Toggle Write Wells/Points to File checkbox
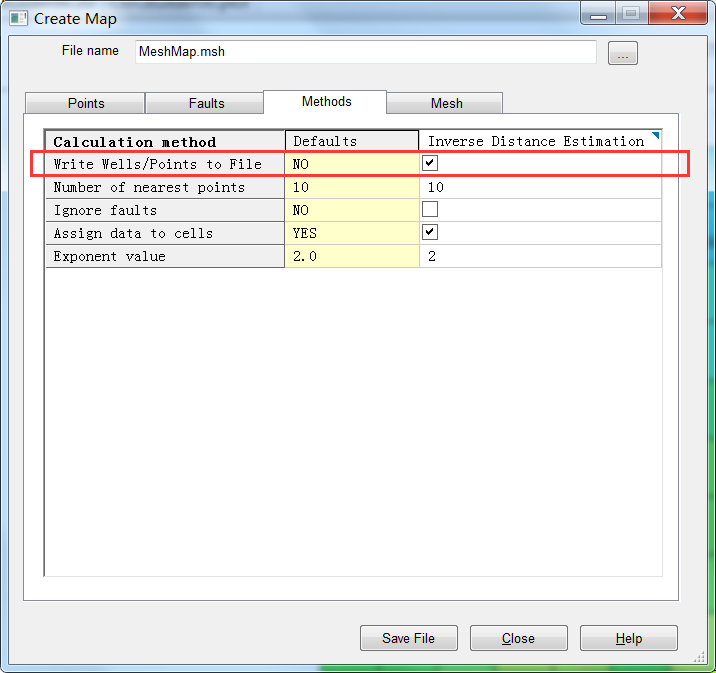This screenshot has width=716, height=673. (430, 163)
